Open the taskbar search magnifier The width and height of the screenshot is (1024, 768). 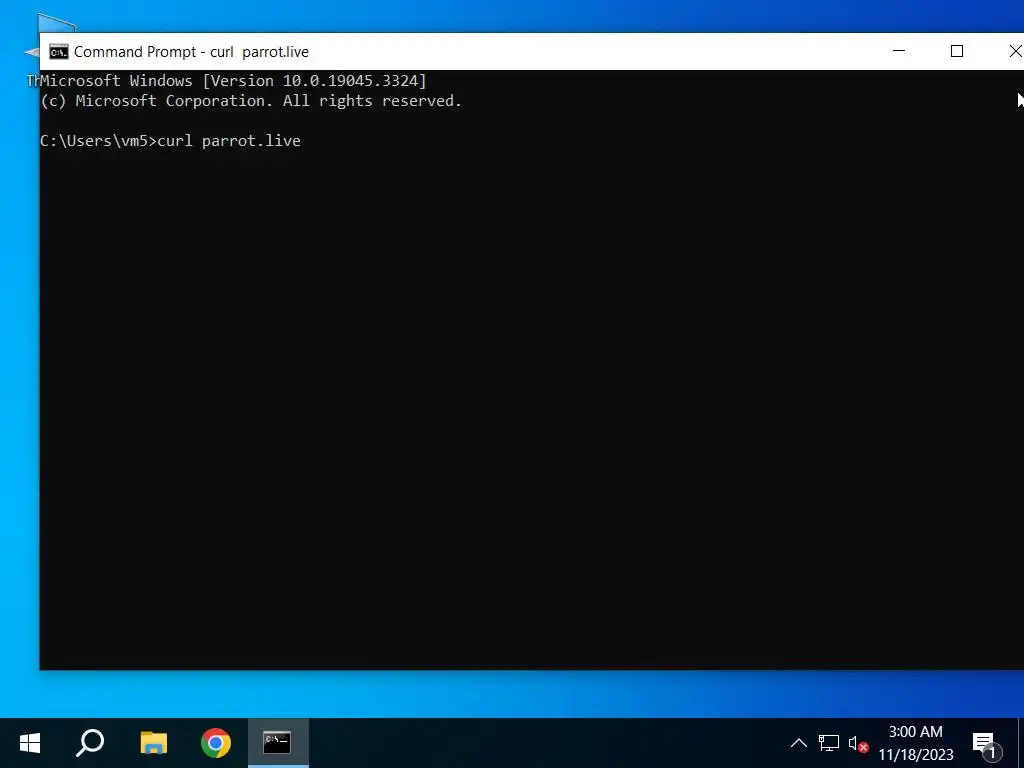tap(90, 743)
